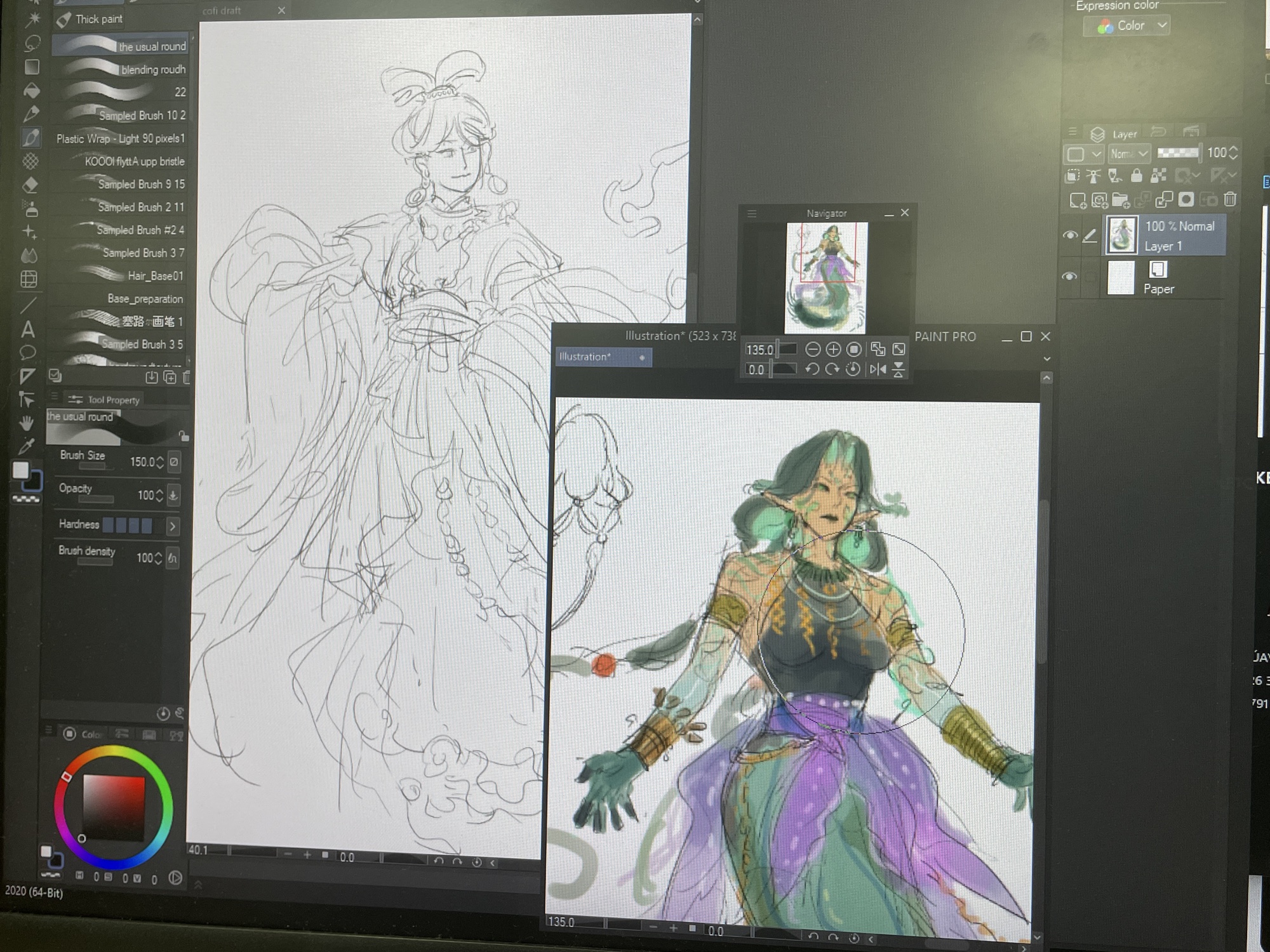Click Create layer mask icon
1270x952 pixels.
(1186, 200)
